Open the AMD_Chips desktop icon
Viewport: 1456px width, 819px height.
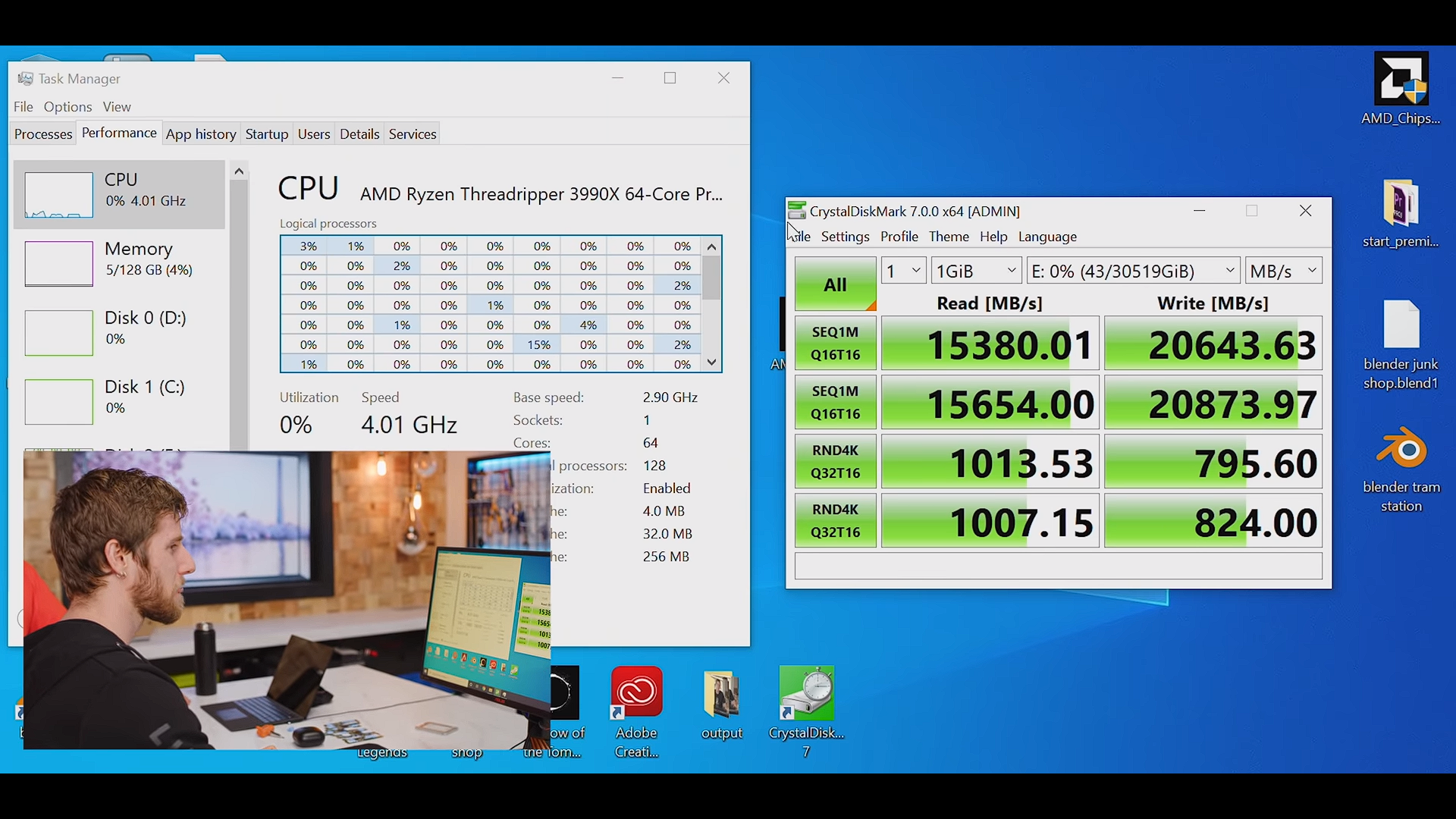(1401, 80)
